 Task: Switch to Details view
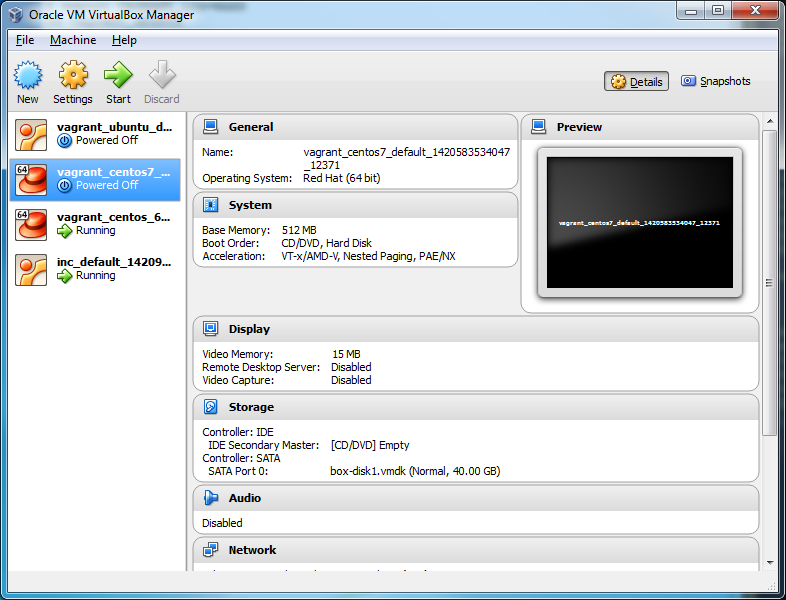pyautogui.click(x=637, y=82)
